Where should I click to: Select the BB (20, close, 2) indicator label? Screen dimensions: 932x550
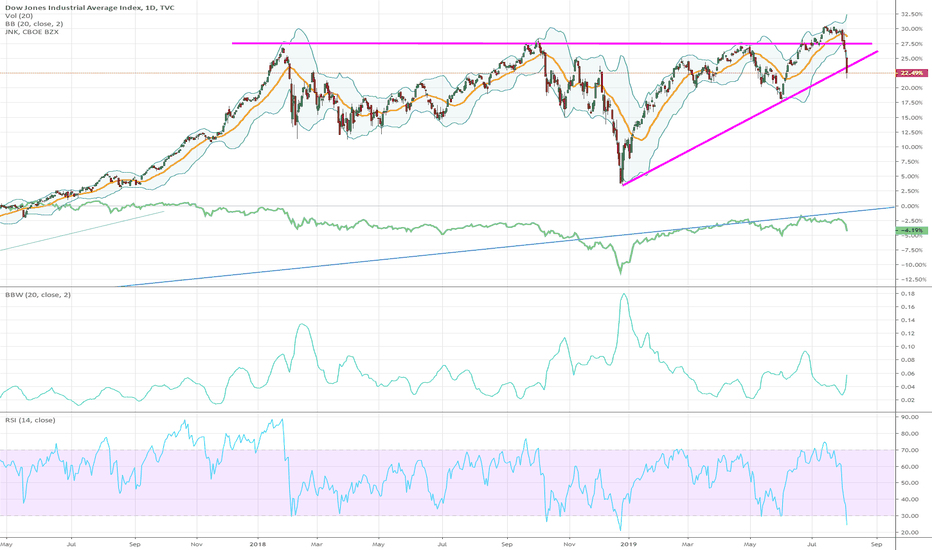pos(34,24)
